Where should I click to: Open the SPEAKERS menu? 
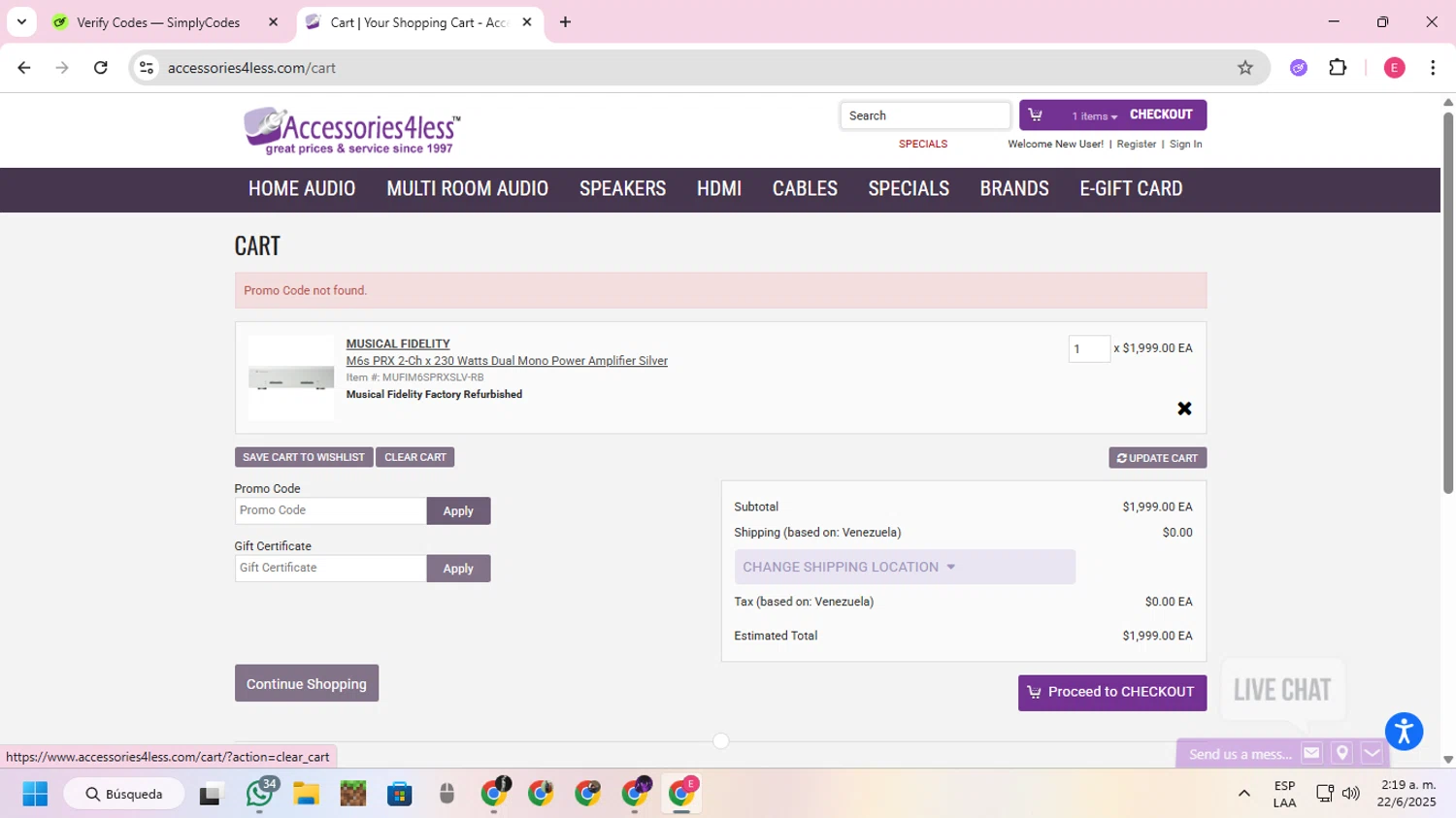[622, 188]
